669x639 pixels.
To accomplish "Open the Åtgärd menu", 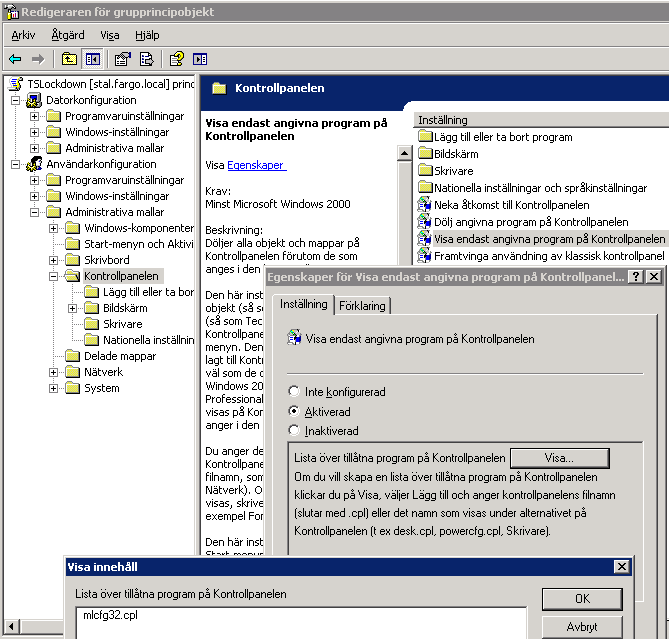I will coord(68,35).
